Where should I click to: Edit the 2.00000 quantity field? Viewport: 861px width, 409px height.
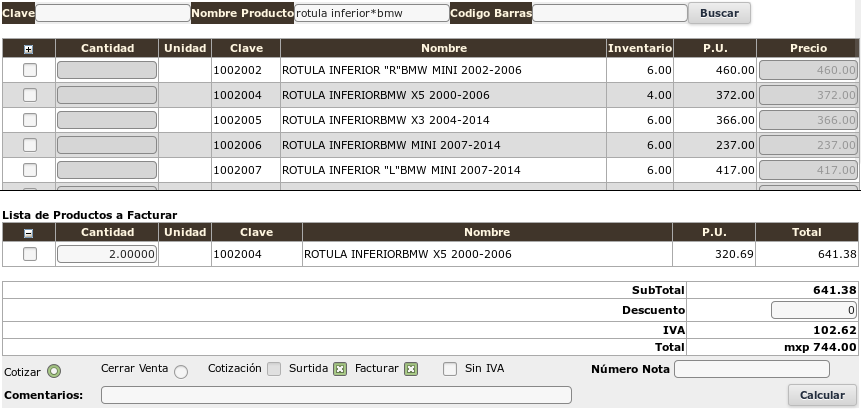(x=107, y=254)
